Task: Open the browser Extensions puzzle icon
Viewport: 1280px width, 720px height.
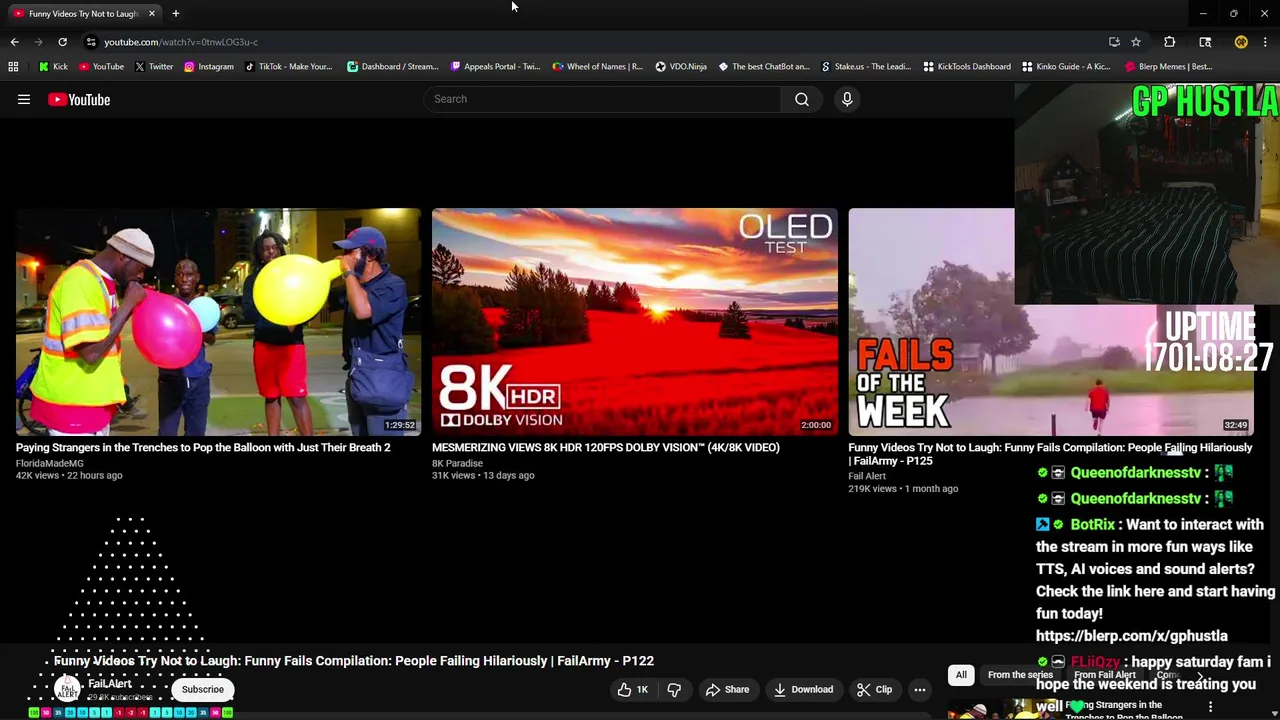Action: (x=1169, y=42)
